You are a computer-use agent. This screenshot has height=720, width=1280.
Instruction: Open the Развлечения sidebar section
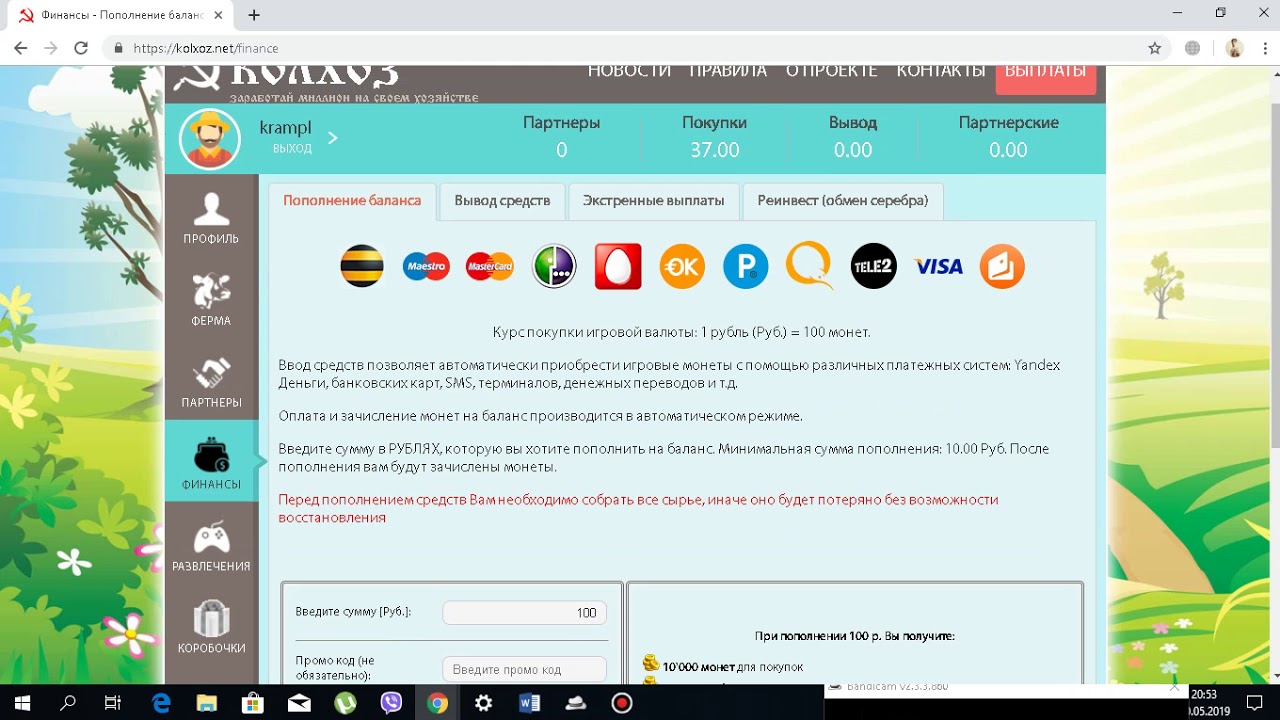click(211, 544)
